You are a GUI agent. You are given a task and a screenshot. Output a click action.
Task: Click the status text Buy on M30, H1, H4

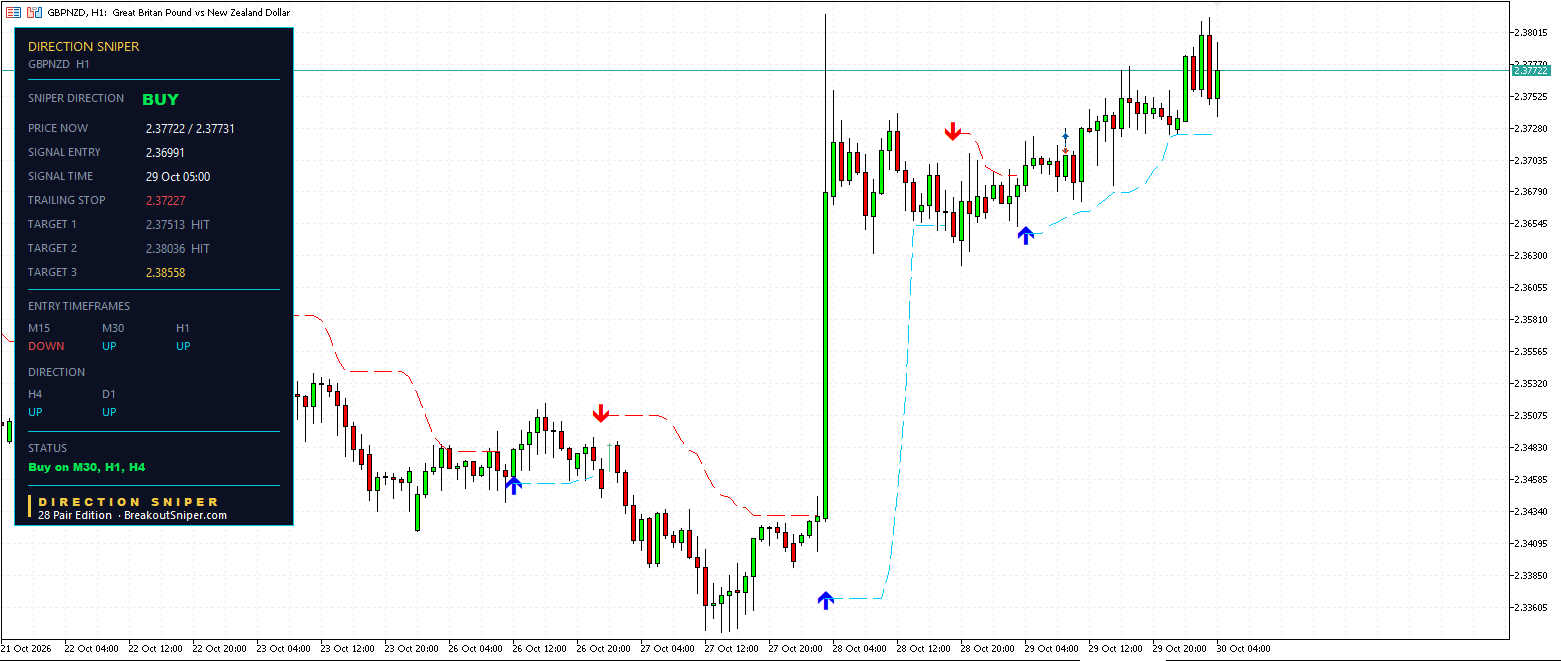[87, 467]
